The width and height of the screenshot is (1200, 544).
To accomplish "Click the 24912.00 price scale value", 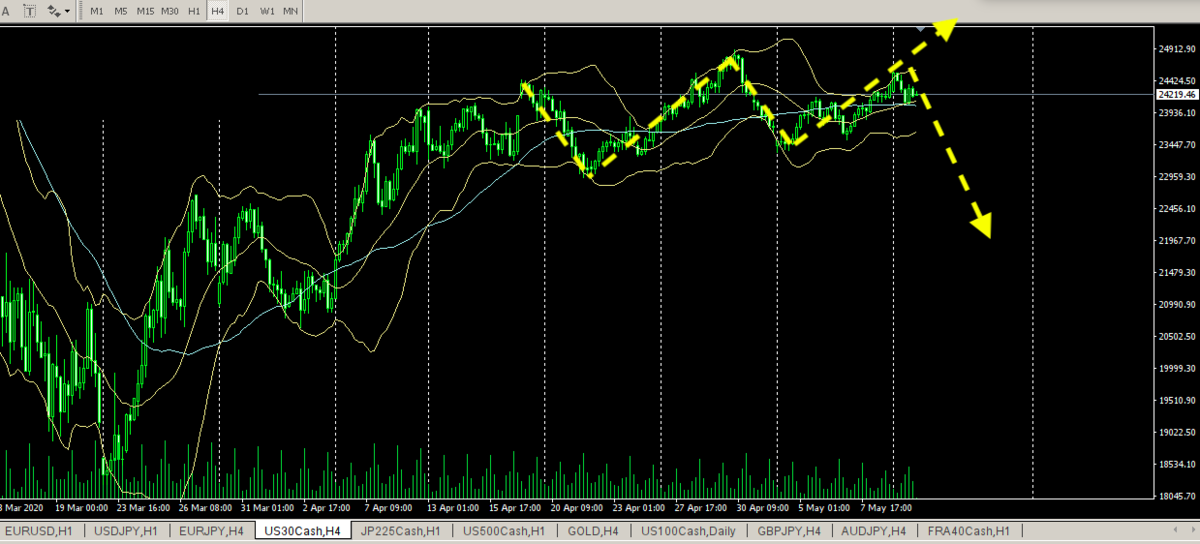I will click(x=1177, y=48).
